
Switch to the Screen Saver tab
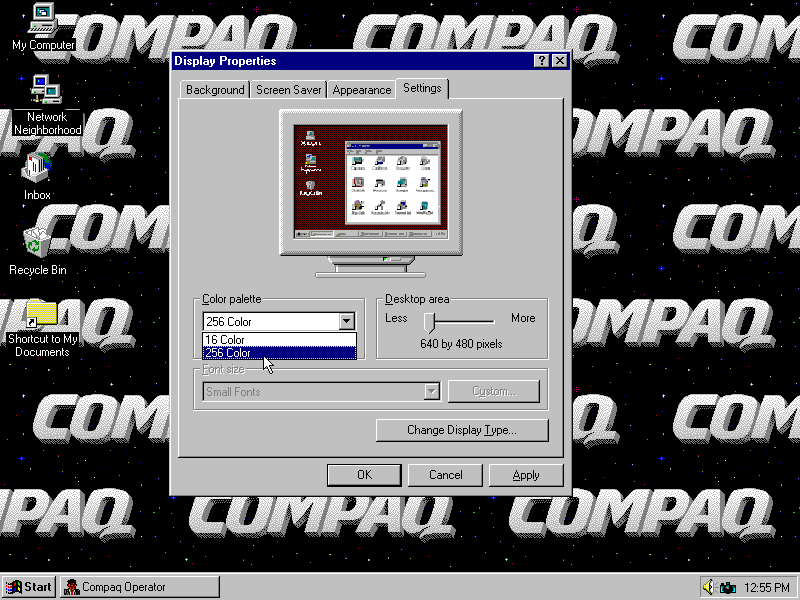pyautogui.click(x=288, y=90)
